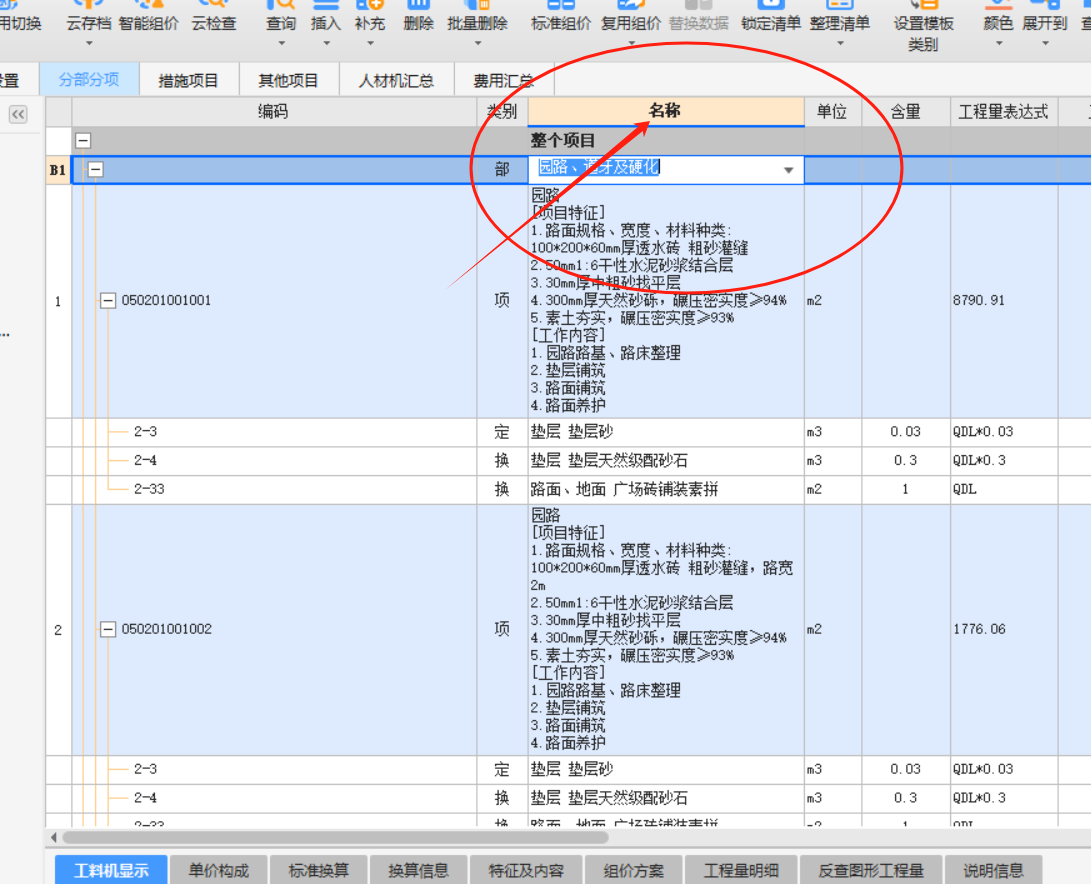This screenshot has width=1091, height=884.
Task: Switch to the 其他项目 tab
Action: (289, 81)
